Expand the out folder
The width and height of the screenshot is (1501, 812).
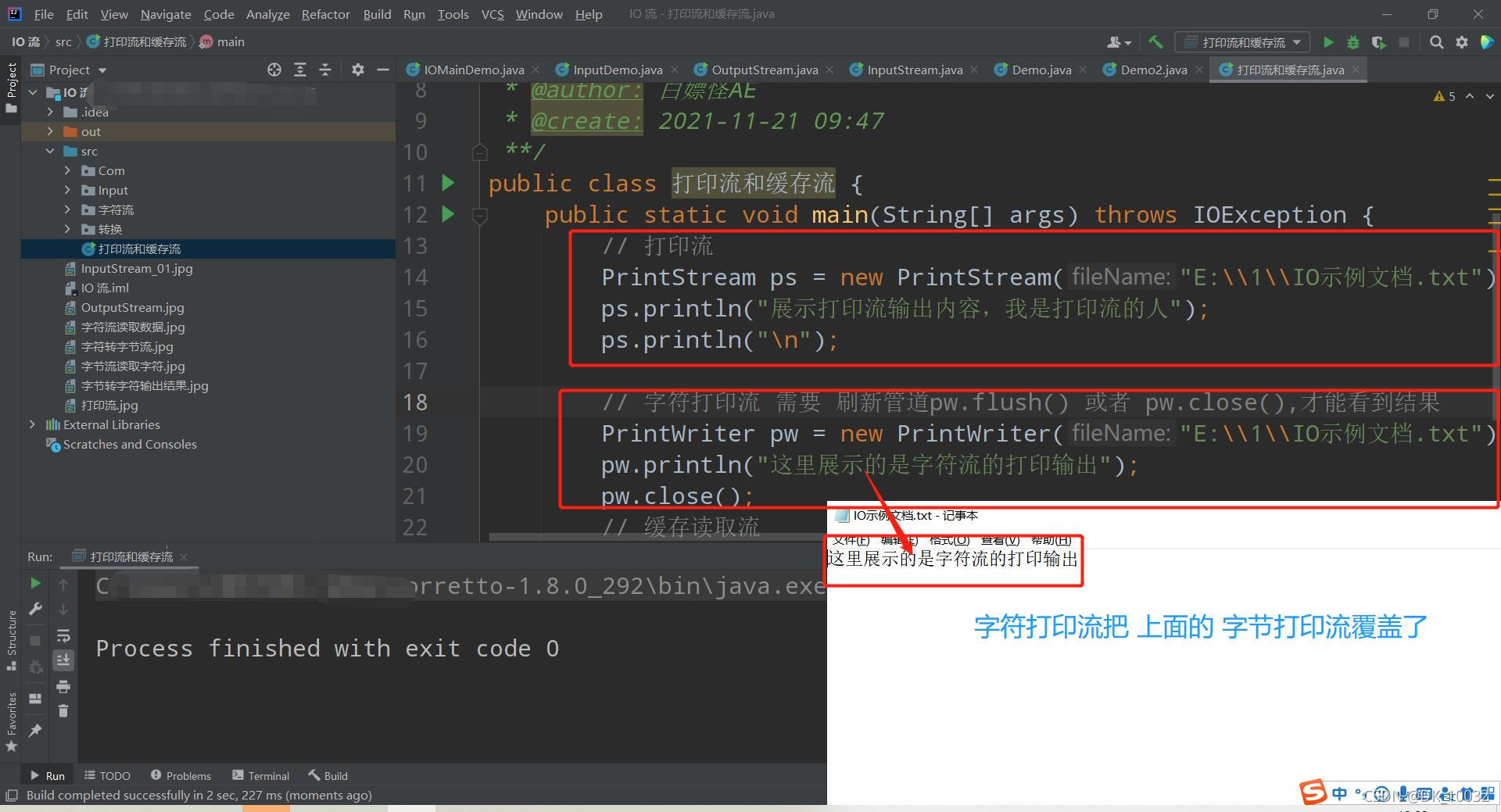[x=51, y=131]
